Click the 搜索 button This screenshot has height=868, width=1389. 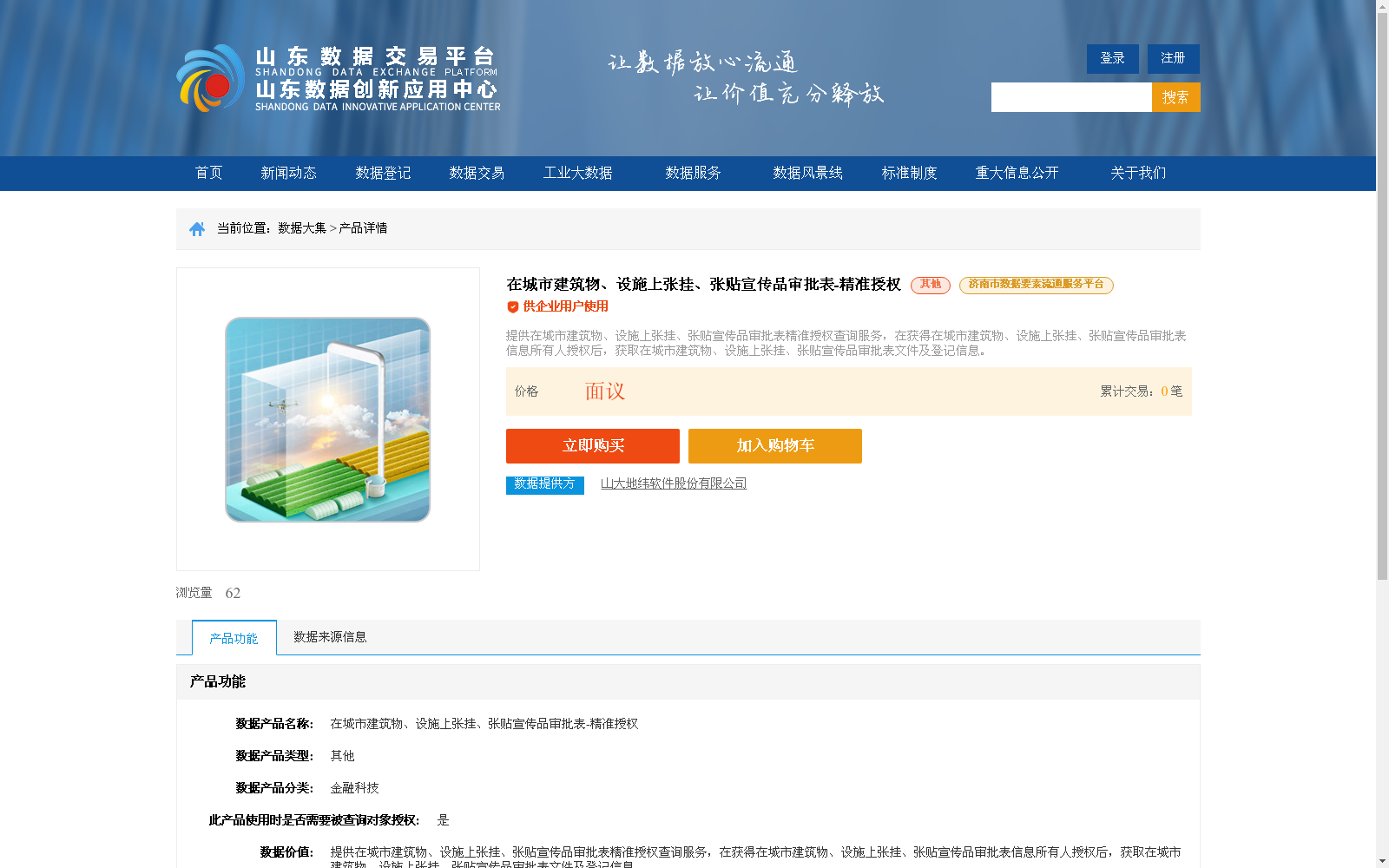[x=1176, y=97]
